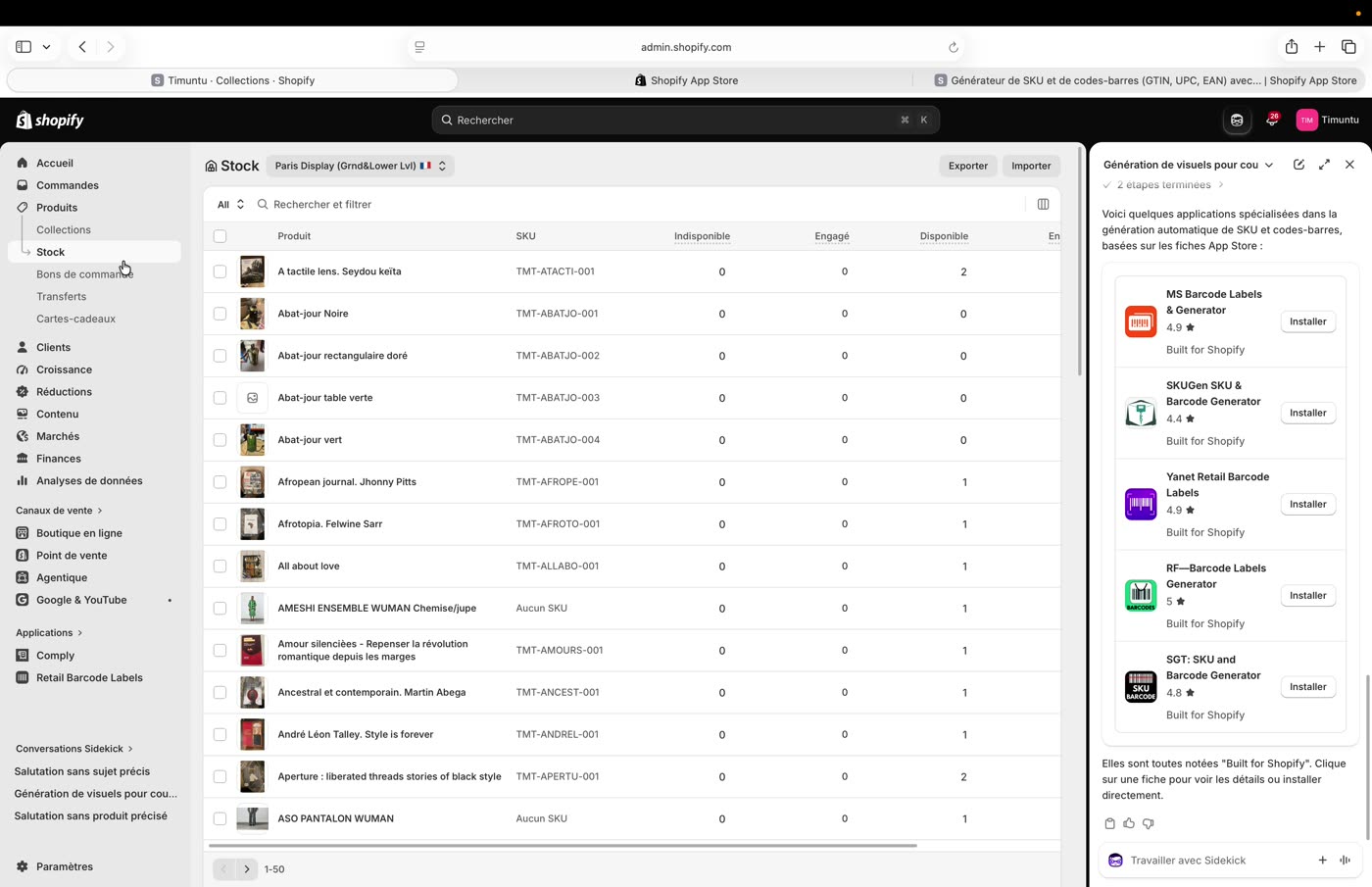
Task: Install SKUGen SKU & Barcode Generator
Action: pyautogui.click(x=1308, y=413)
